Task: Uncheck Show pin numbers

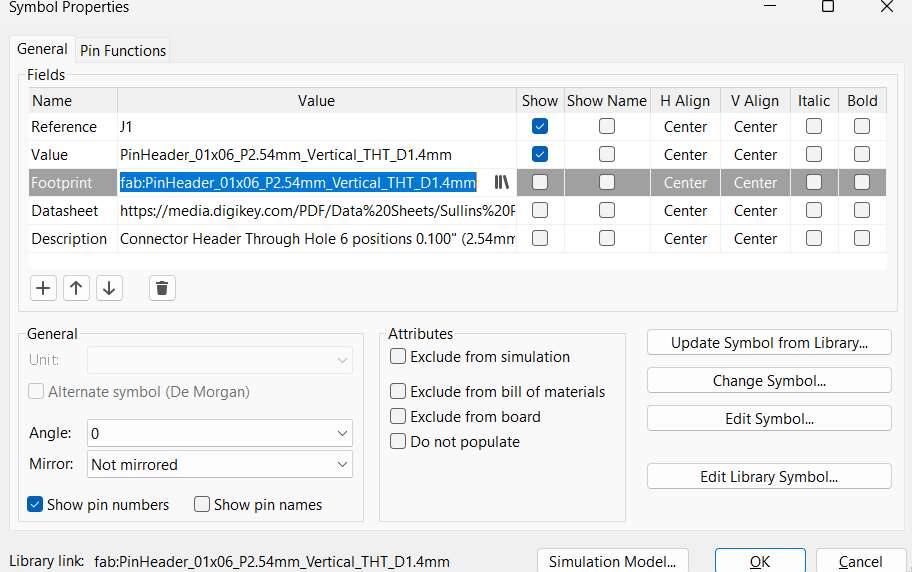Action: pyautogui.click(x=35, y=505)
